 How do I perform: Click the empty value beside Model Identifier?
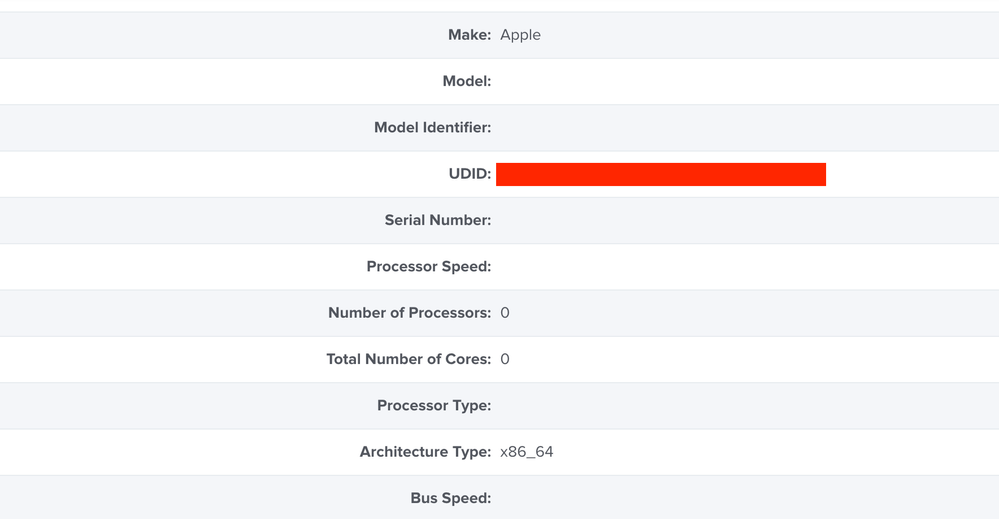745,128
